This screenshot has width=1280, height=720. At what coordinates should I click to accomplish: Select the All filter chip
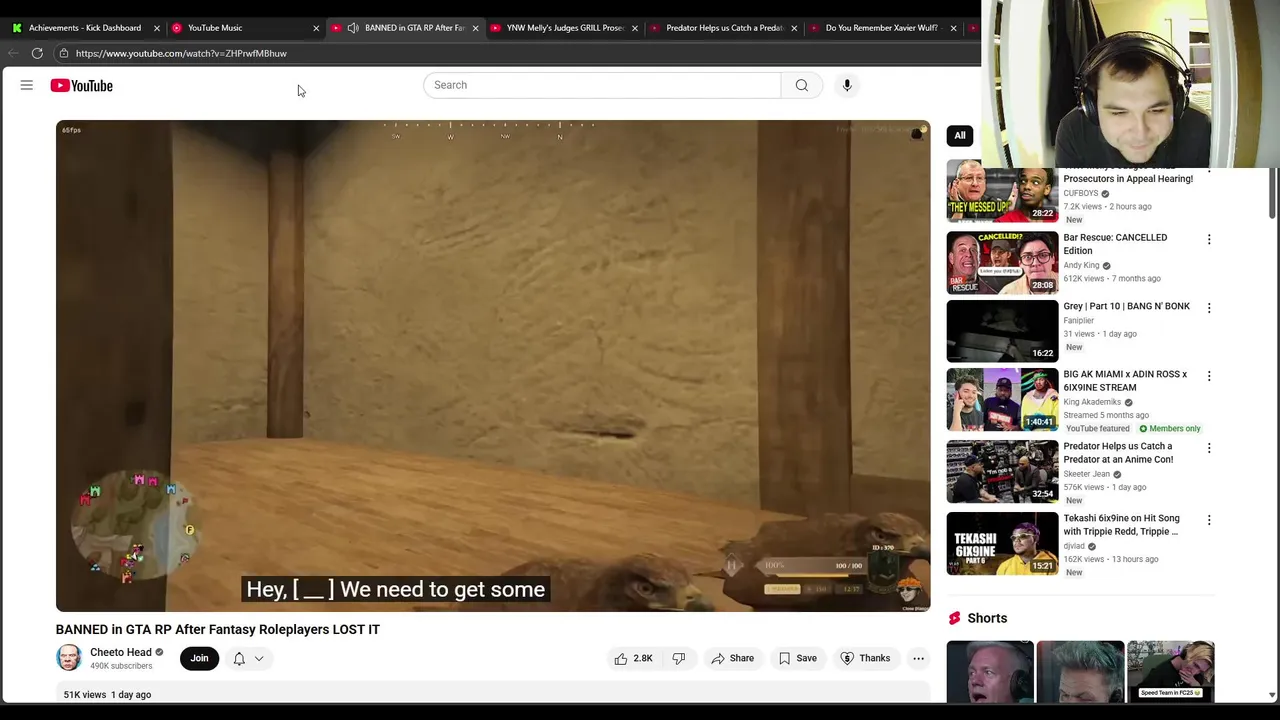click(x=960, y=135)
